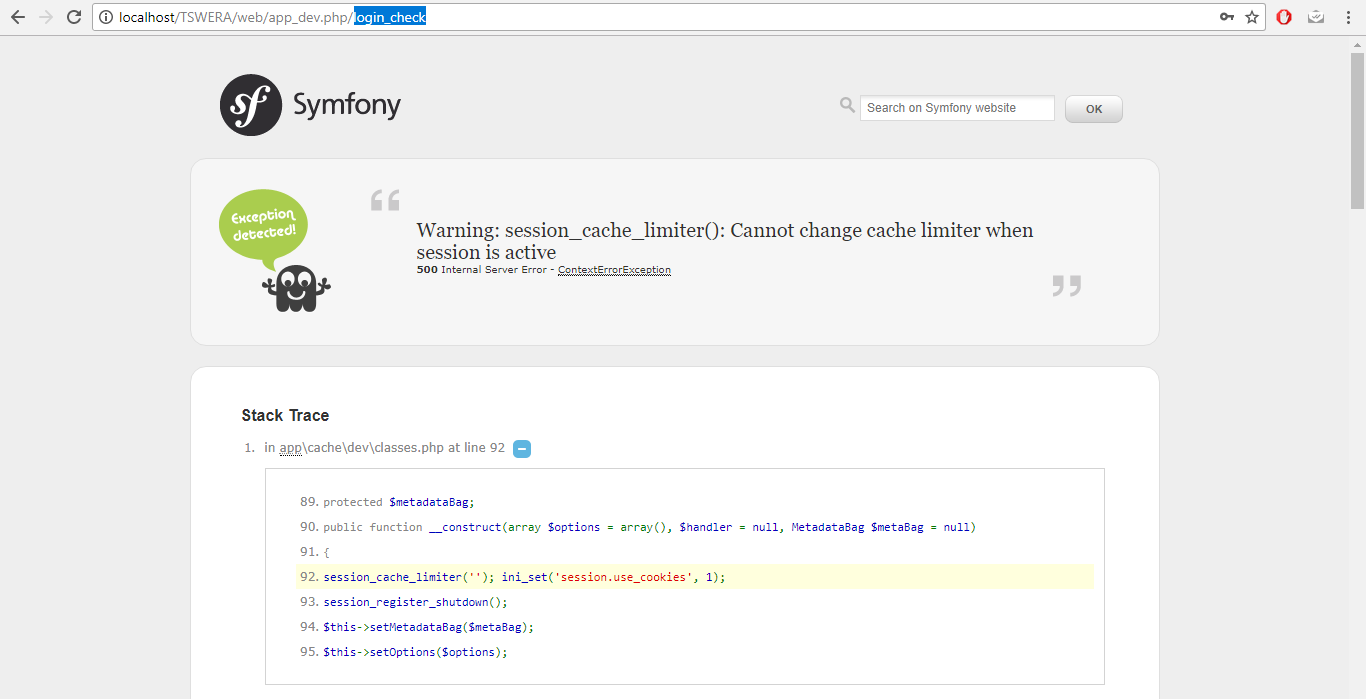Click the envelope extension icon in toolbar

click(x=1316, y=16)
